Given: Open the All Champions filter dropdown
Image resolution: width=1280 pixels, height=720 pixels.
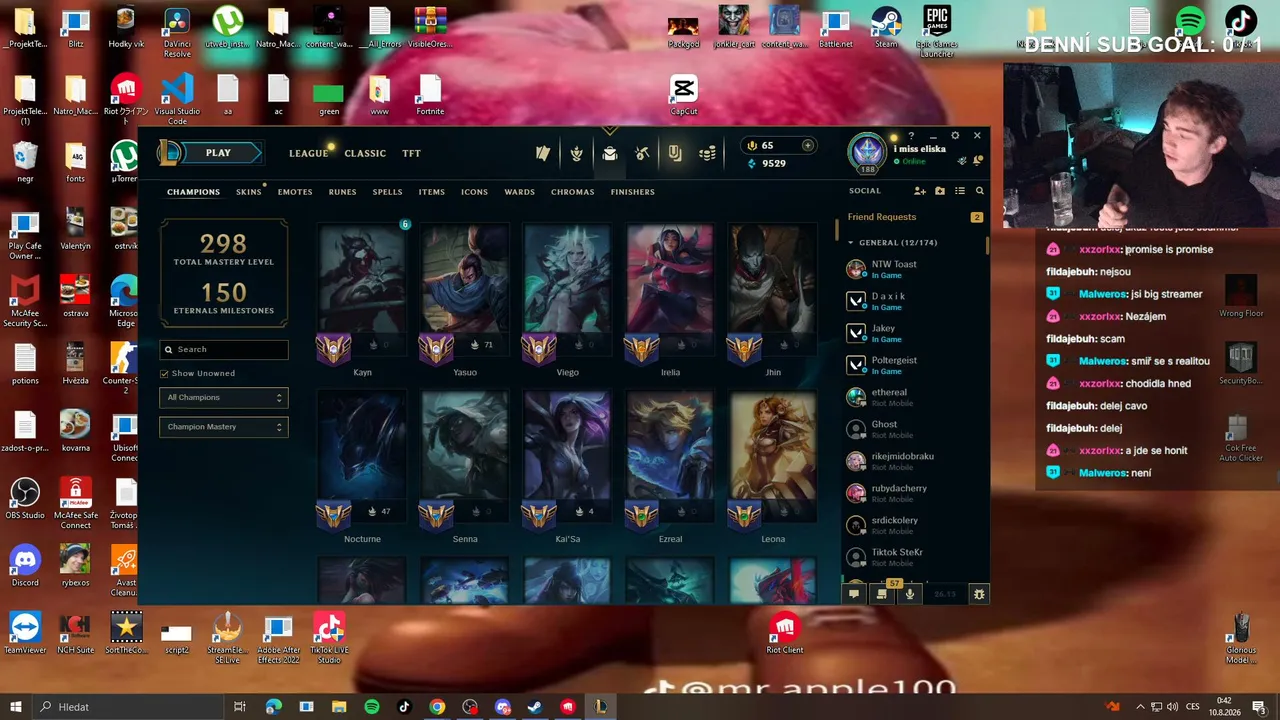Looking at the screenshot, I should (223, 397).
